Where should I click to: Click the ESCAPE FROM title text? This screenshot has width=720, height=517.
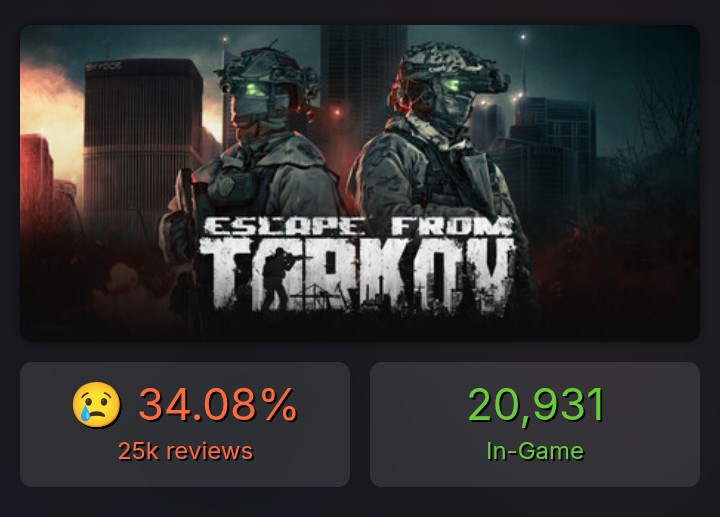click(x=358, y=227)
